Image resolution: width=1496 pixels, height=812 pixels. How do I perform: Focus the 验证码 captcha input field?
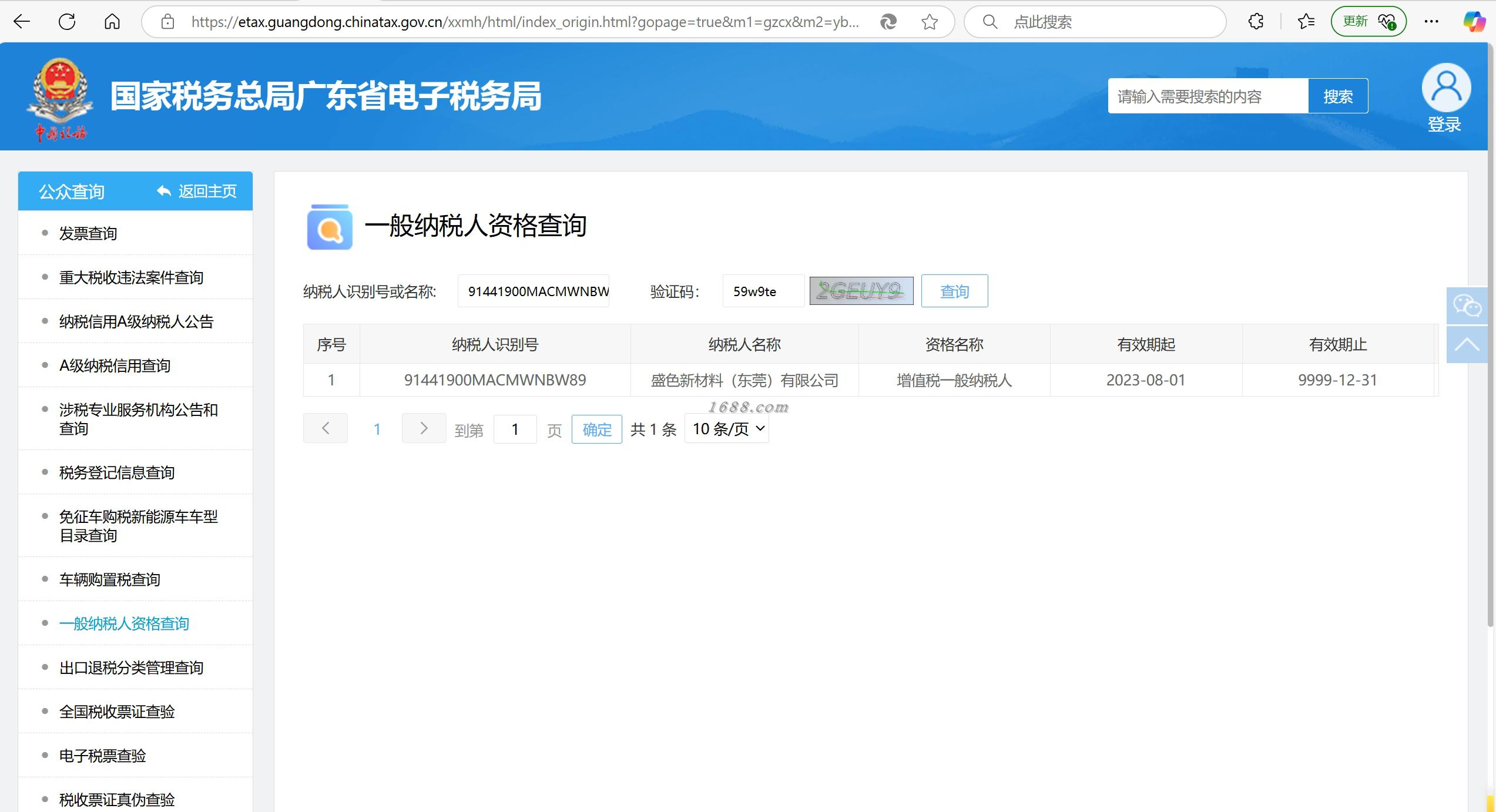[x=763, y=291]
